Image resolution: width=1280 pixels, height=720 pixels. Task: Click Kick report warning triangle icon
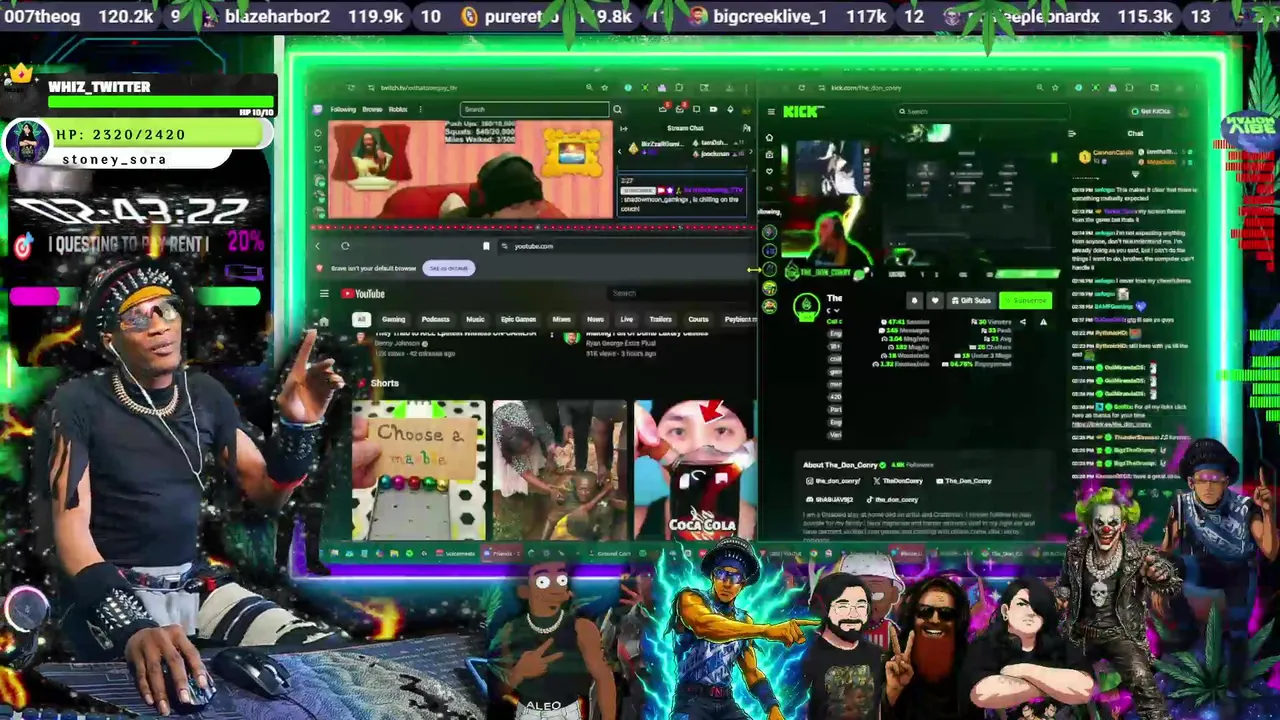click(1043, 322)
